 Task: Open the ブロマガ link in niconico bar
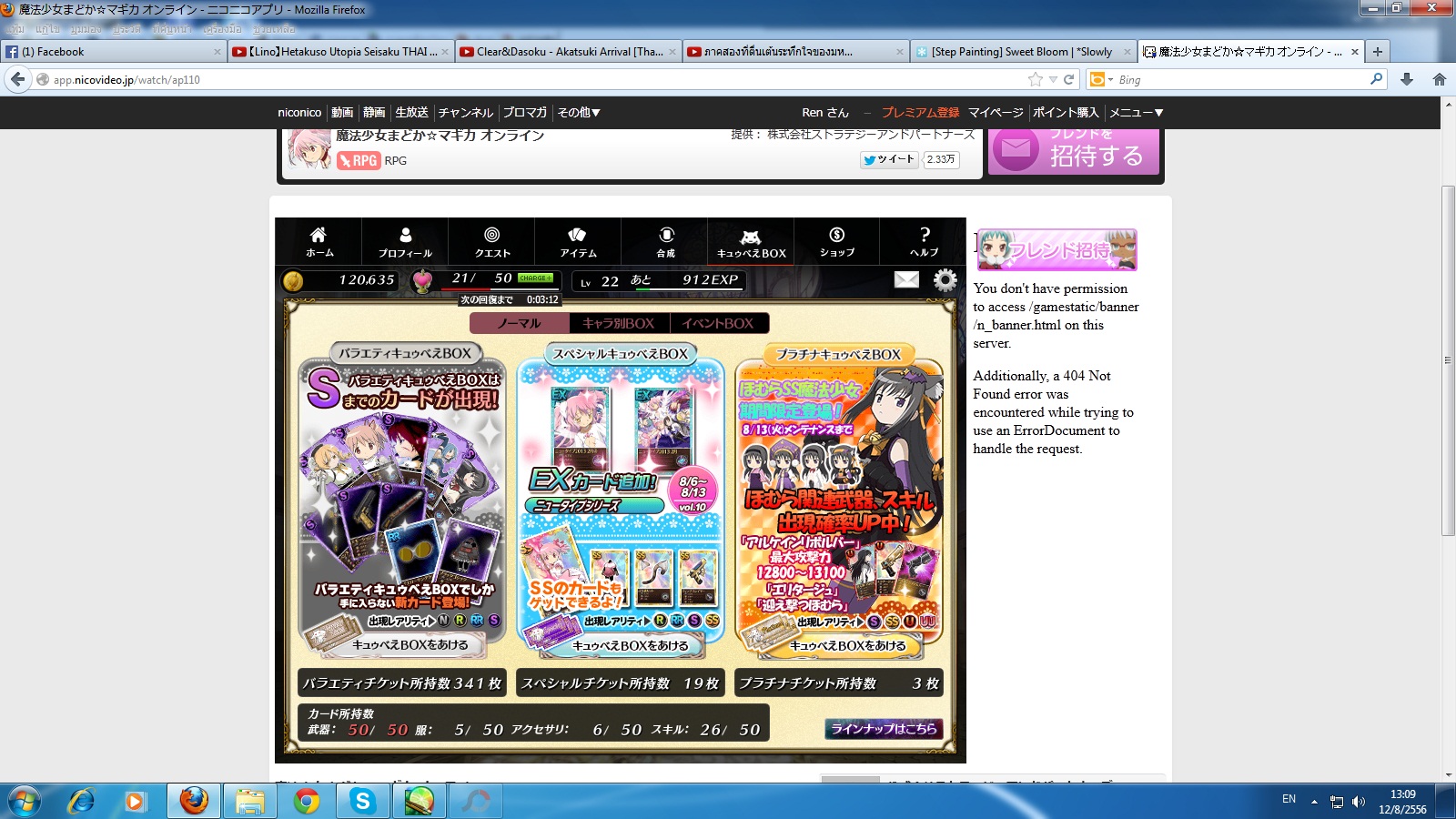(525, 113)
